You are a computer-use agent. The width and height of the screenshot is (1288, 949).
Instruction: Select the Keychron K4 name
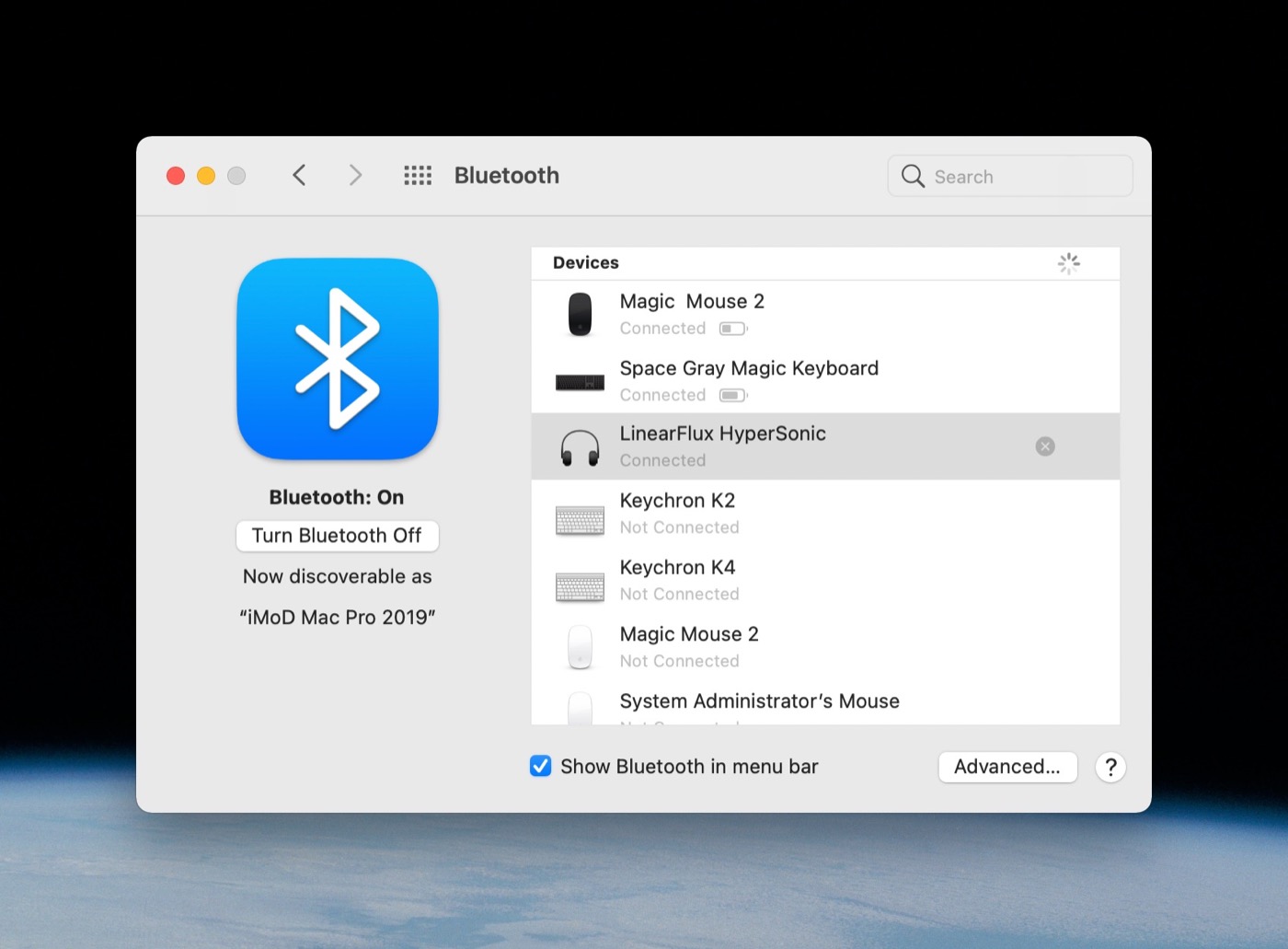(x=677, y=567)
